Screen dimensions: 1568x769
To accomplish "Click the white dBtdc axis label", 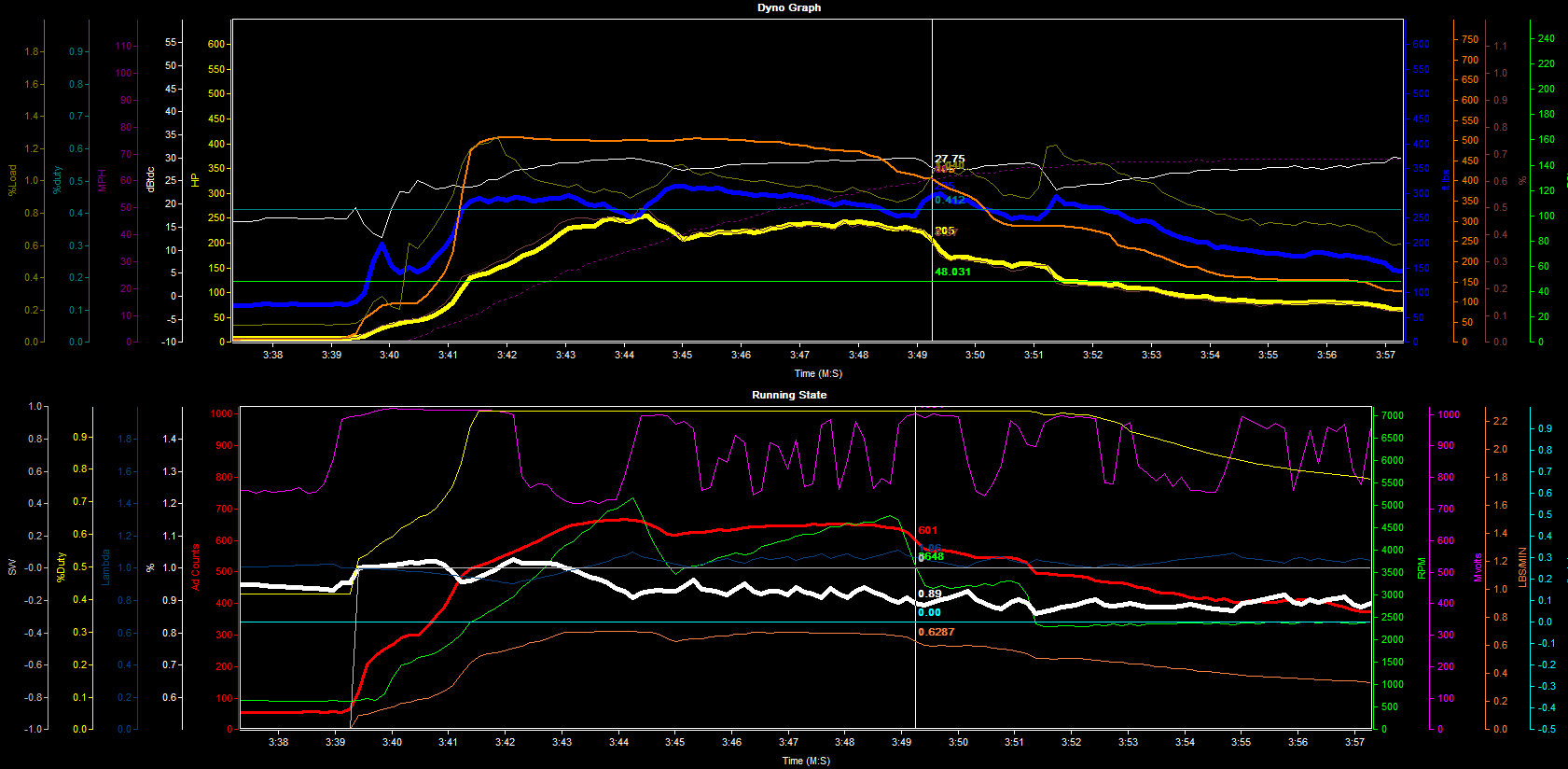I will pos(150,180).
